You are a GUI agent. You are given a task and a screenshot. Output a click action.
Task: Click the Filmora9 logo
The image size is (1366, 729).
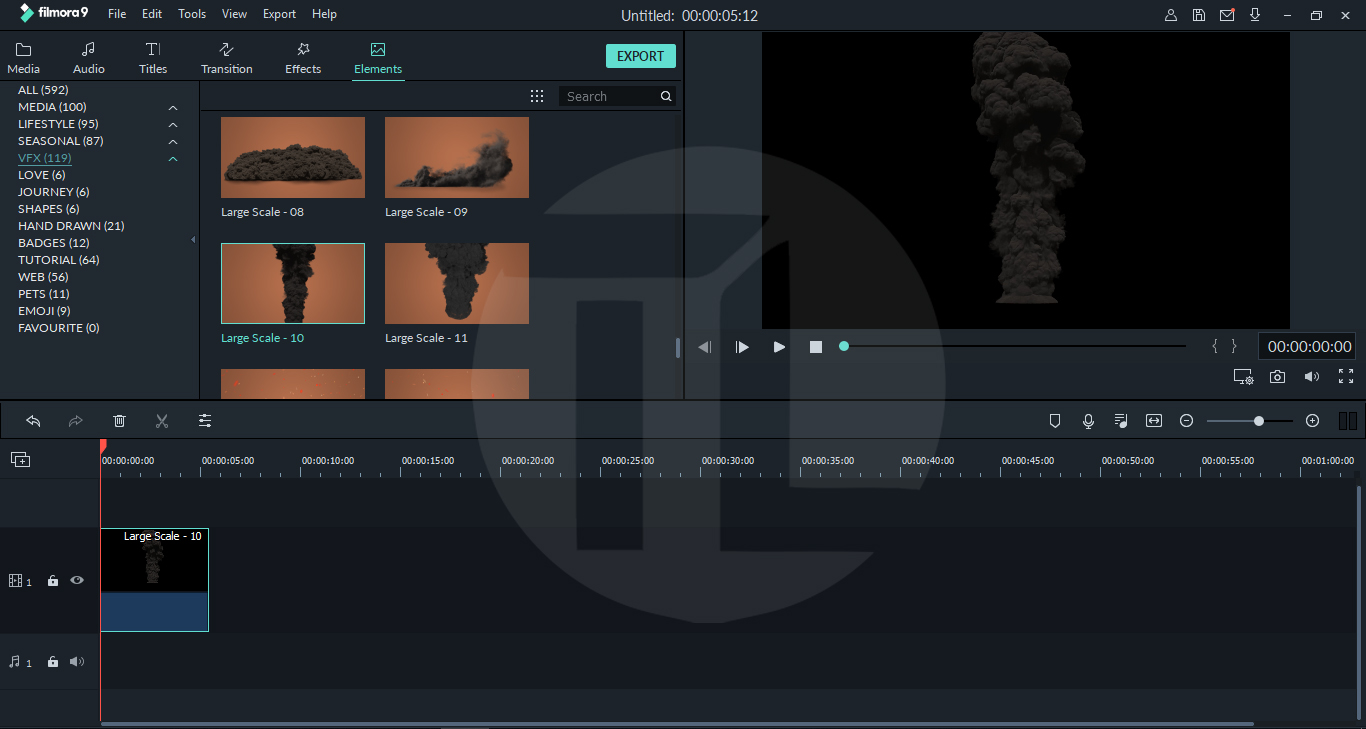point(54,14)
